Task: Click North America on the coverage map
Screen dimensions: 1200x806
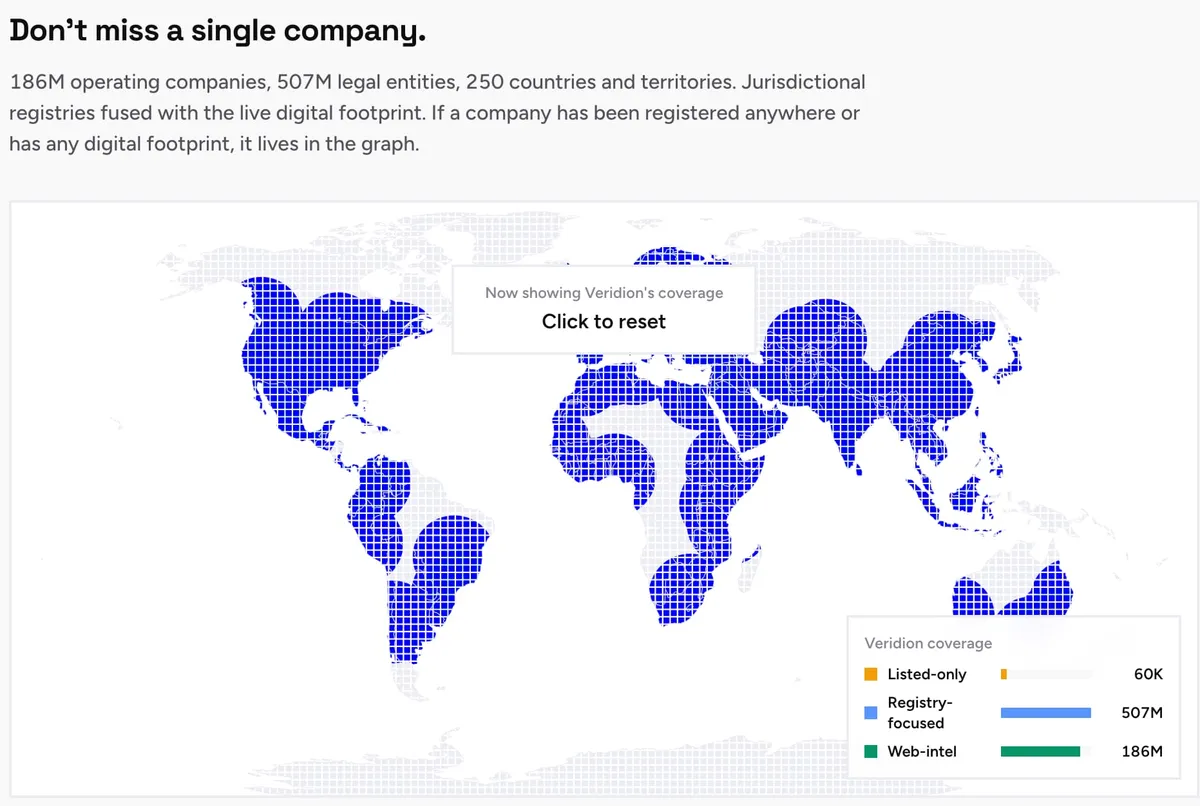Action: 320,350
